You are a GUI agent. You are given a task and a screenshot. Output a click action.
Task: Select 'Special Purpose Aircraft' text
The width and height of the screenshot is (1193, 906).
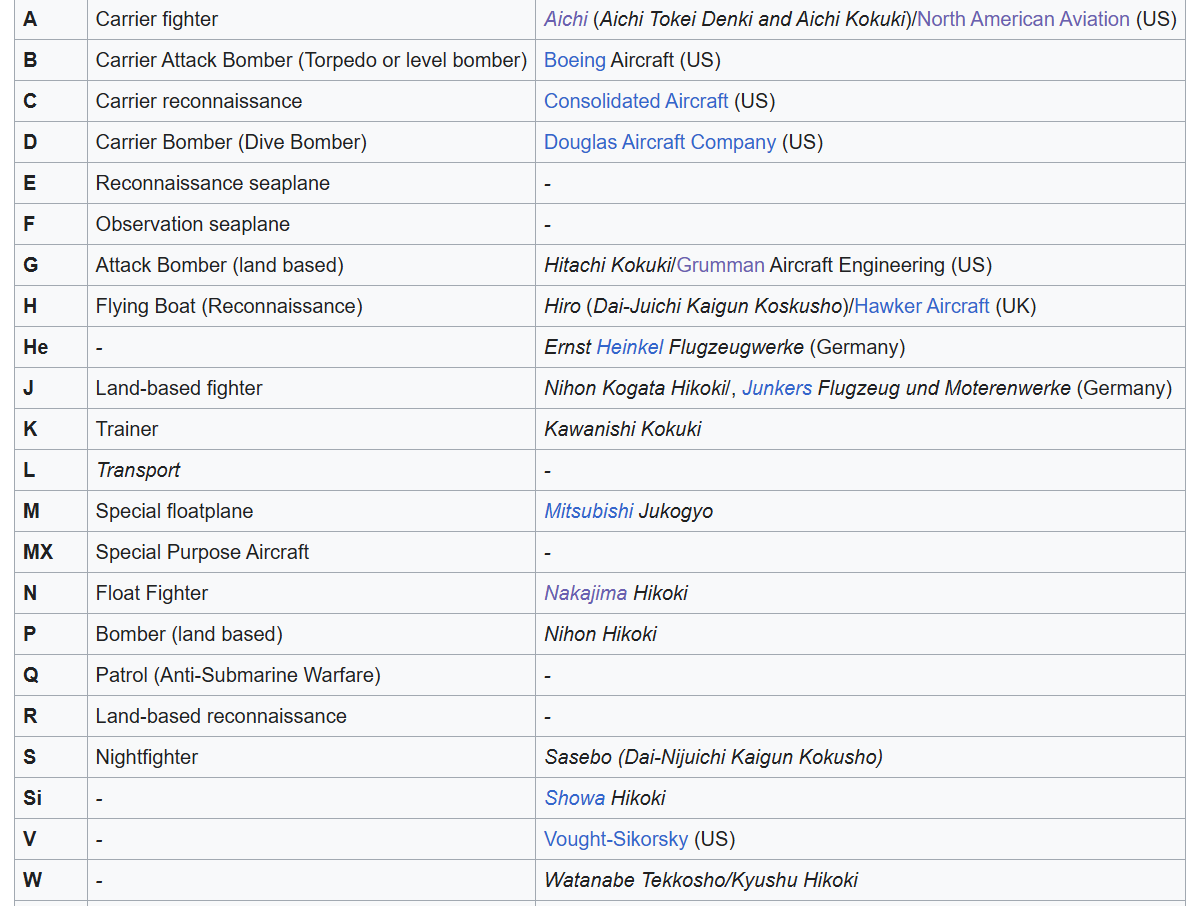point(202,552)
